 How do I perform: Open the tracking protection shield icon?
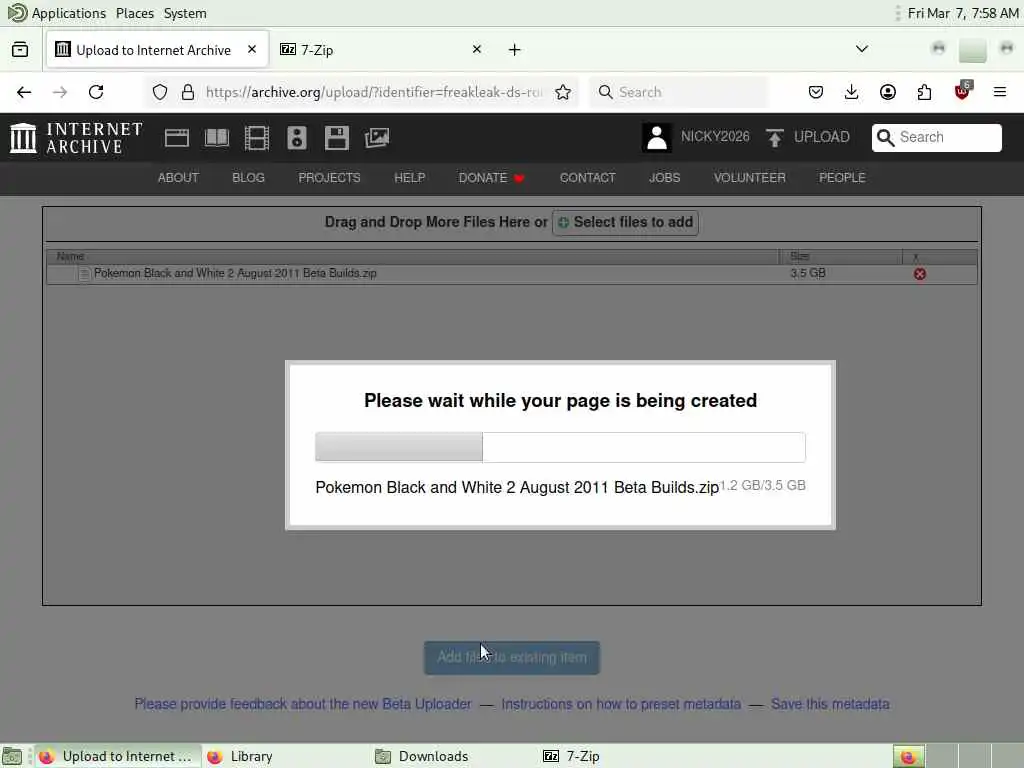click(160, 92)
